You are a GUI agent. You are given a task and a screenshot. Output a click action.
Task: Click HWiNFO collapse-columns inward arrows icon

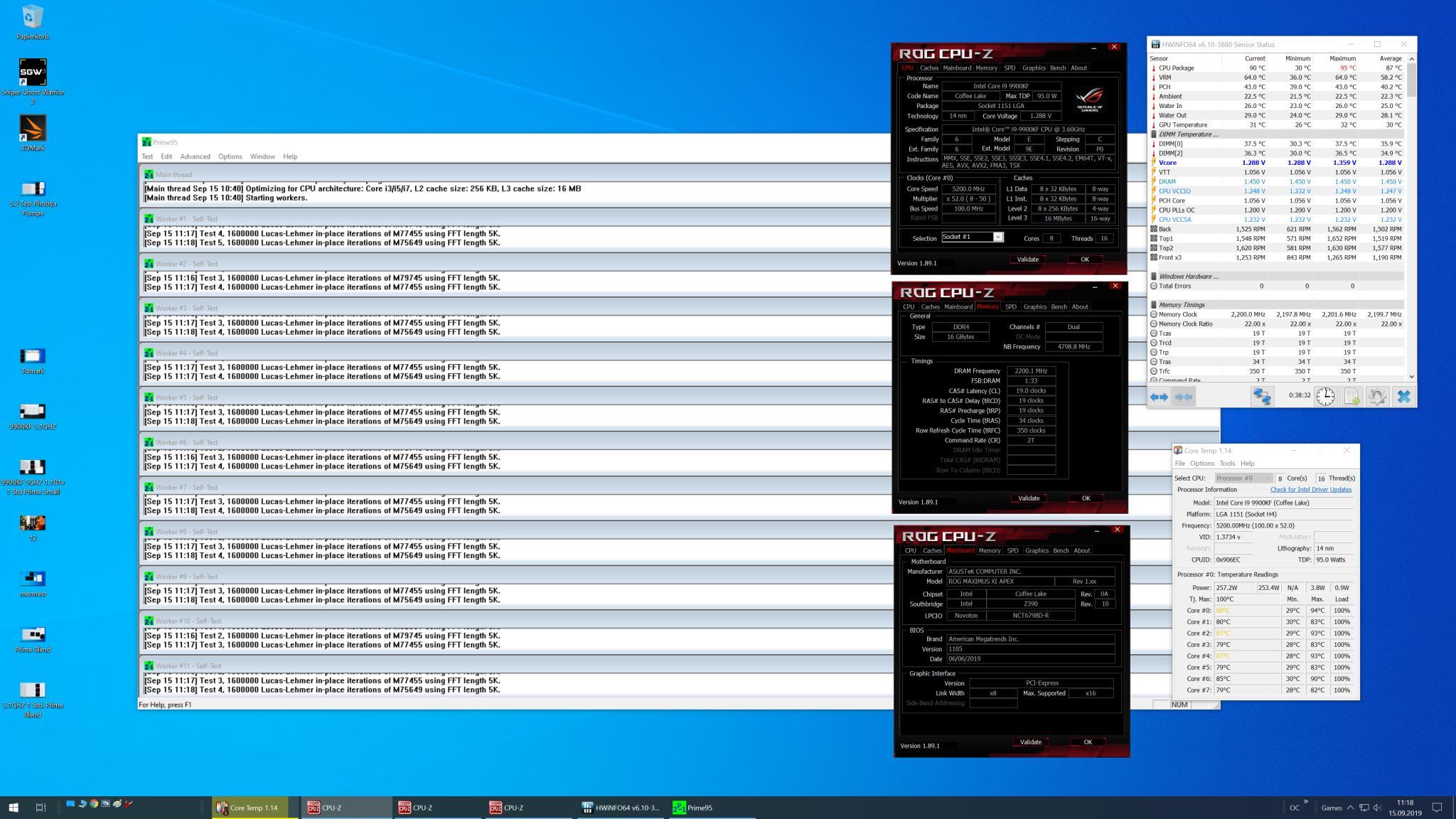click(x=1184, y=397)
